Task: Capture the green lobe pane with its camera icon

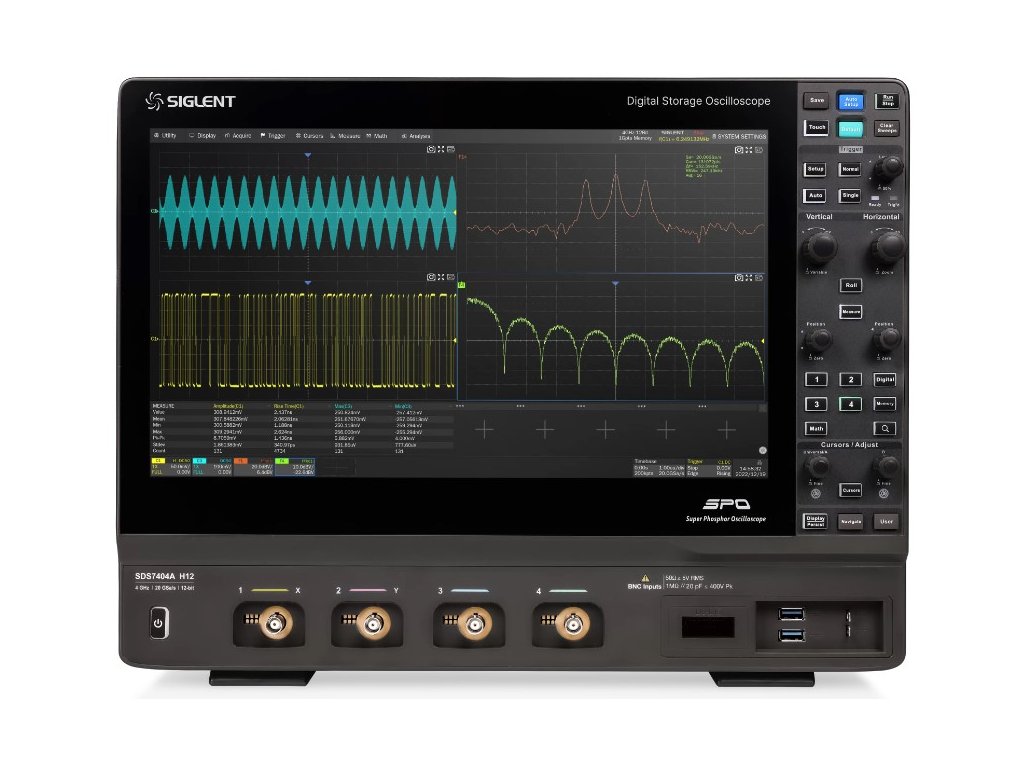Action: (x=739, y=278)
